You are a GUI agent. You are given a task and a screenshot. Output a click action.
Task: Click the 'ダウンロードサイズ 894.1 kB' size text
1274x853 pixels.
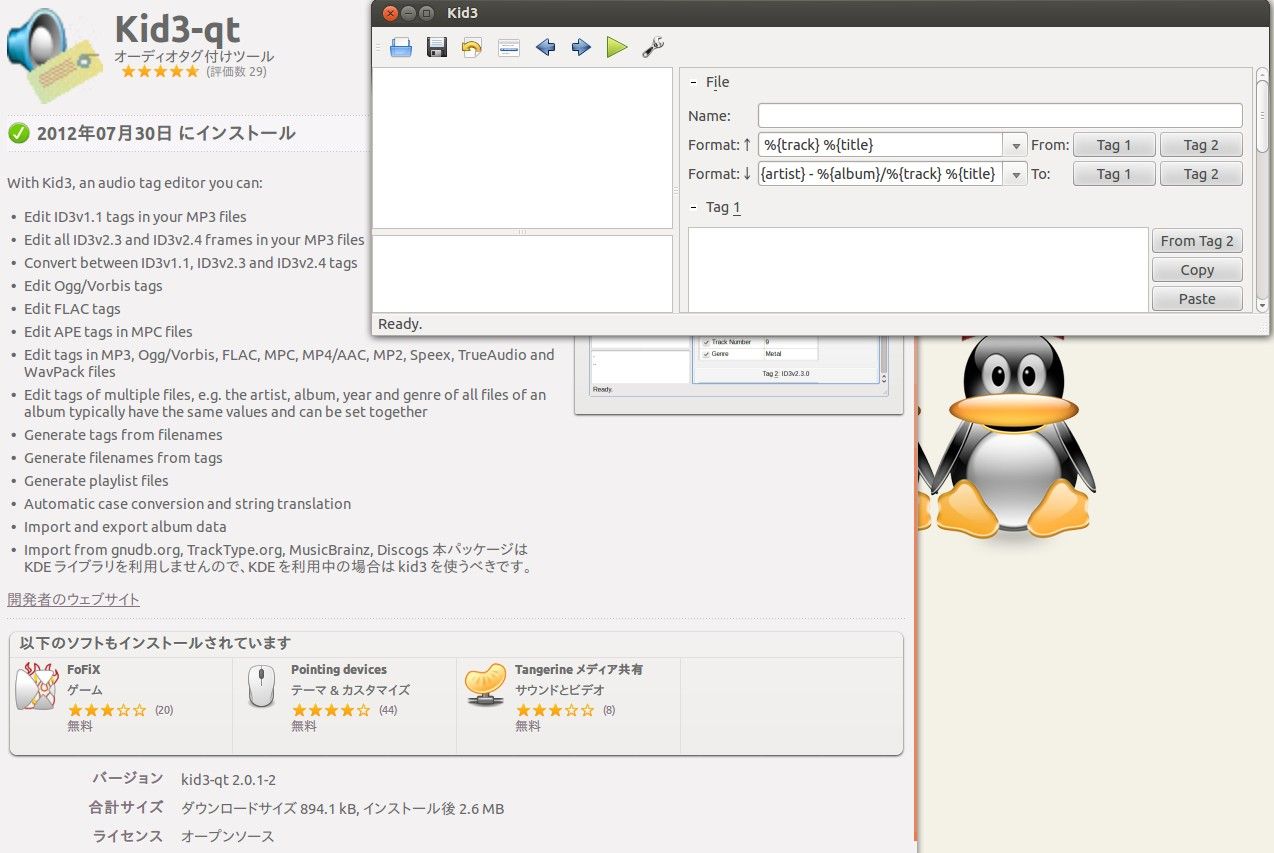click(x=267, y=808)
